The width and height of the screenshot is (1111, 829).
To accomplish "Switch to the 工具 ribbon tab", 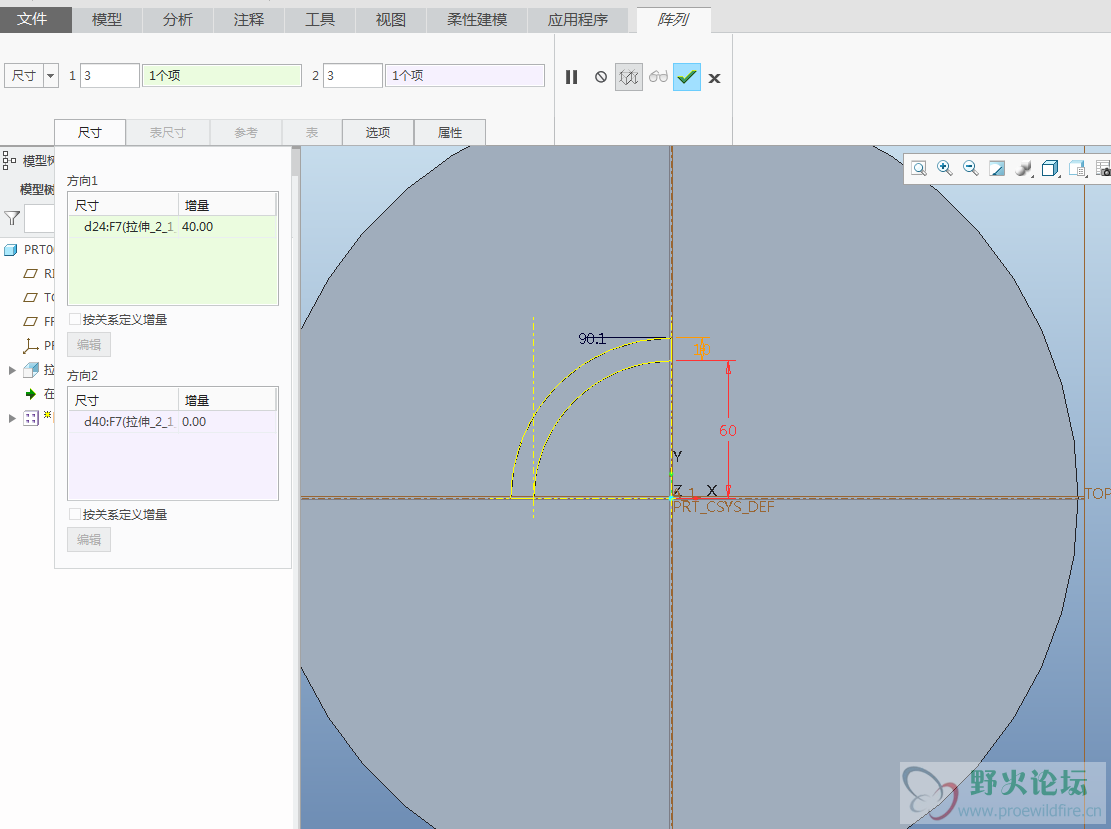I will pos(320,20).
